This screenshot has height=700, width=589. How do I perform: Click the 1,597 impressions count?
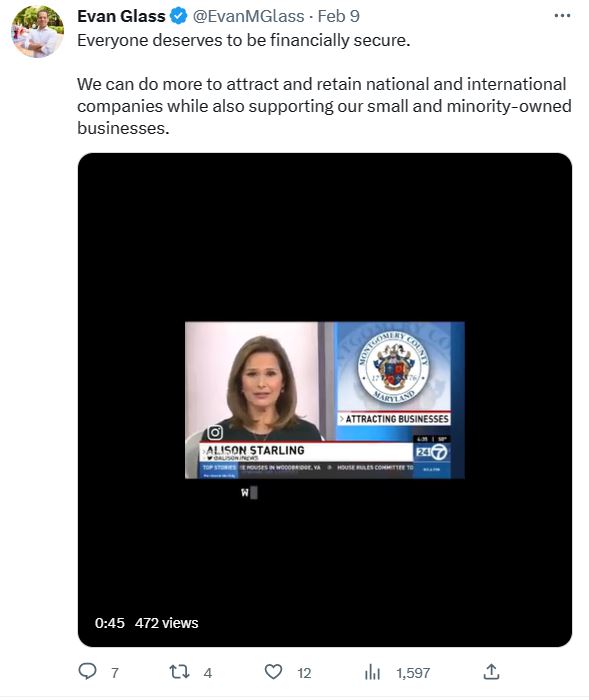coord(413,673)
